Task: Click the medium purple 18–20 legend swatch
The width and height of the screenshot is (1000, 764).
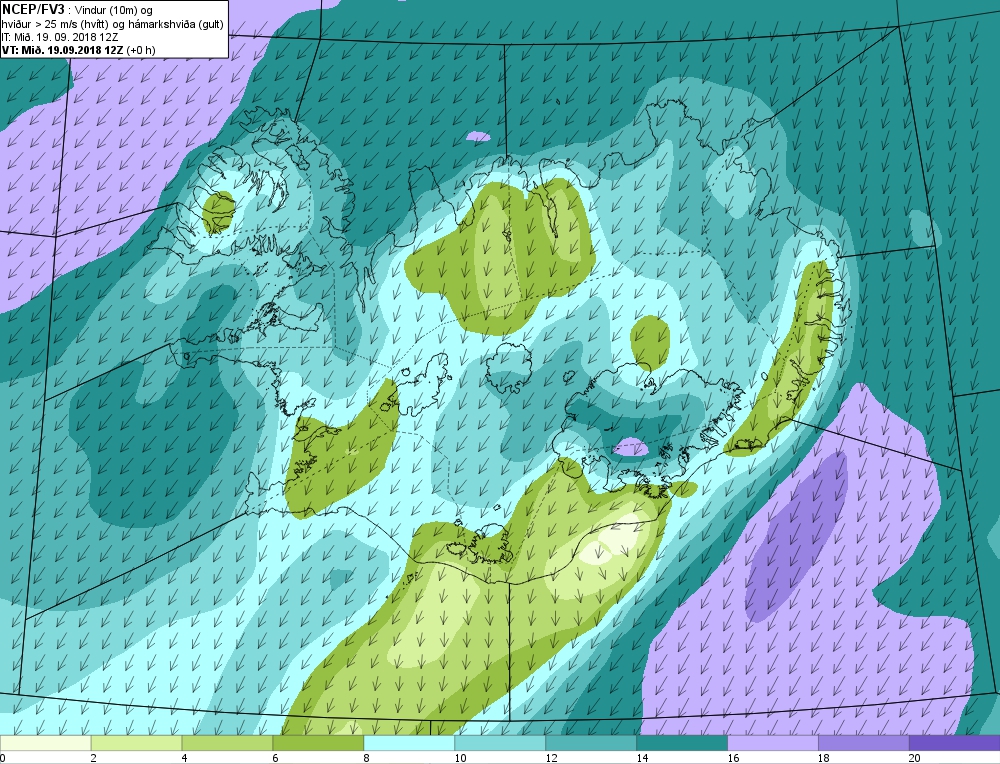Action: click(x=864, y=744)
